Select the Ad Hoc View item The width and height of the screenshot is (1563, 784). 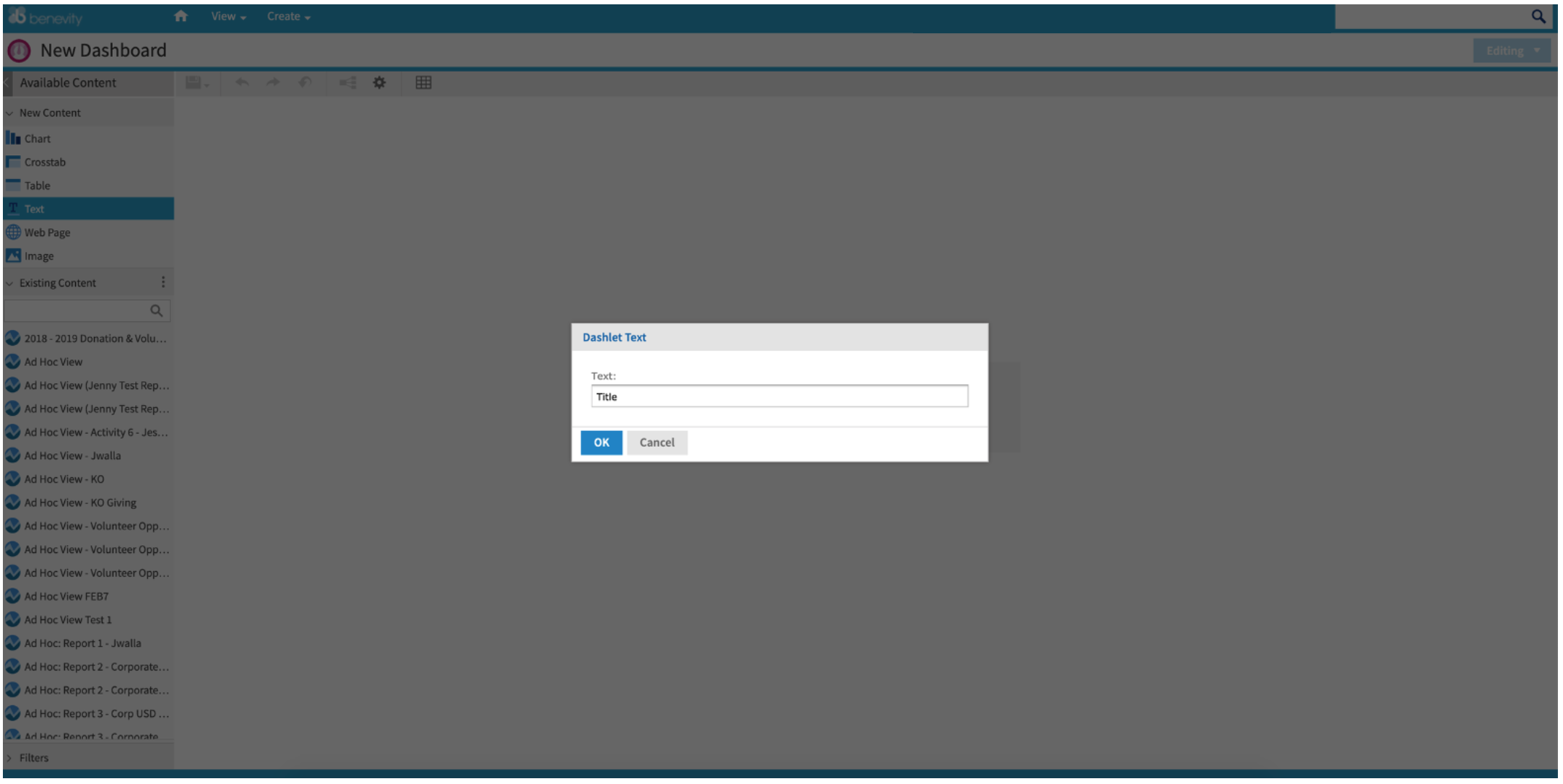tap(88, 362)
